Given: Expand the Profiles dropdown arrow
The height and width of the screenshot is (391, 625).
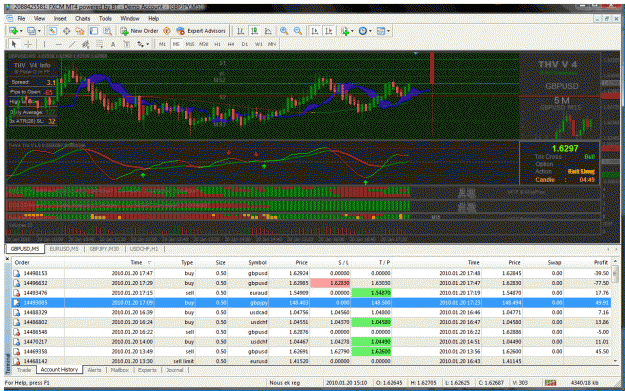Looking at the screenshot, I should (x=39, y=31).
